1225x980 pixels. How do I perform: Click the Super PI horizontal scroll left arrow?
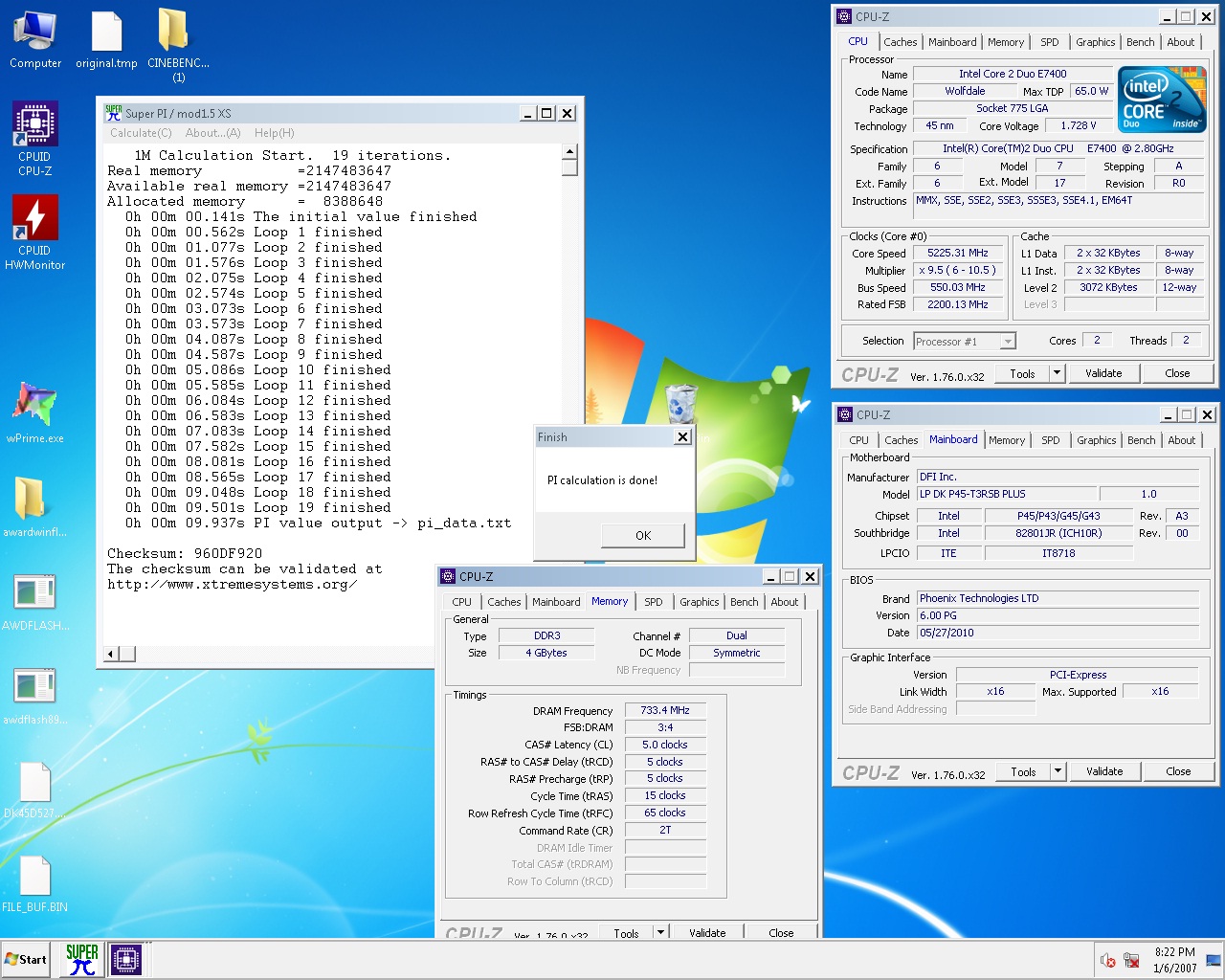click(111, 654)
